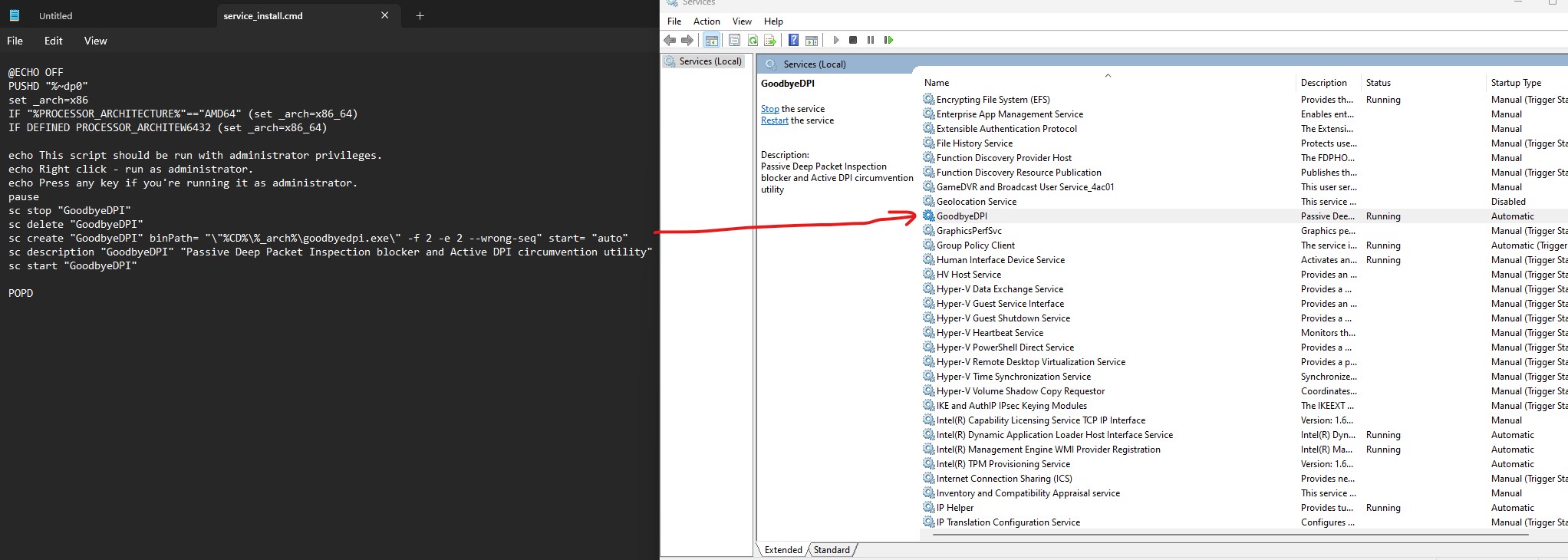Click the gear icon beside Geolocation Service
The width and height of the screenshot is (1568, 560).
tap(928, 202)
